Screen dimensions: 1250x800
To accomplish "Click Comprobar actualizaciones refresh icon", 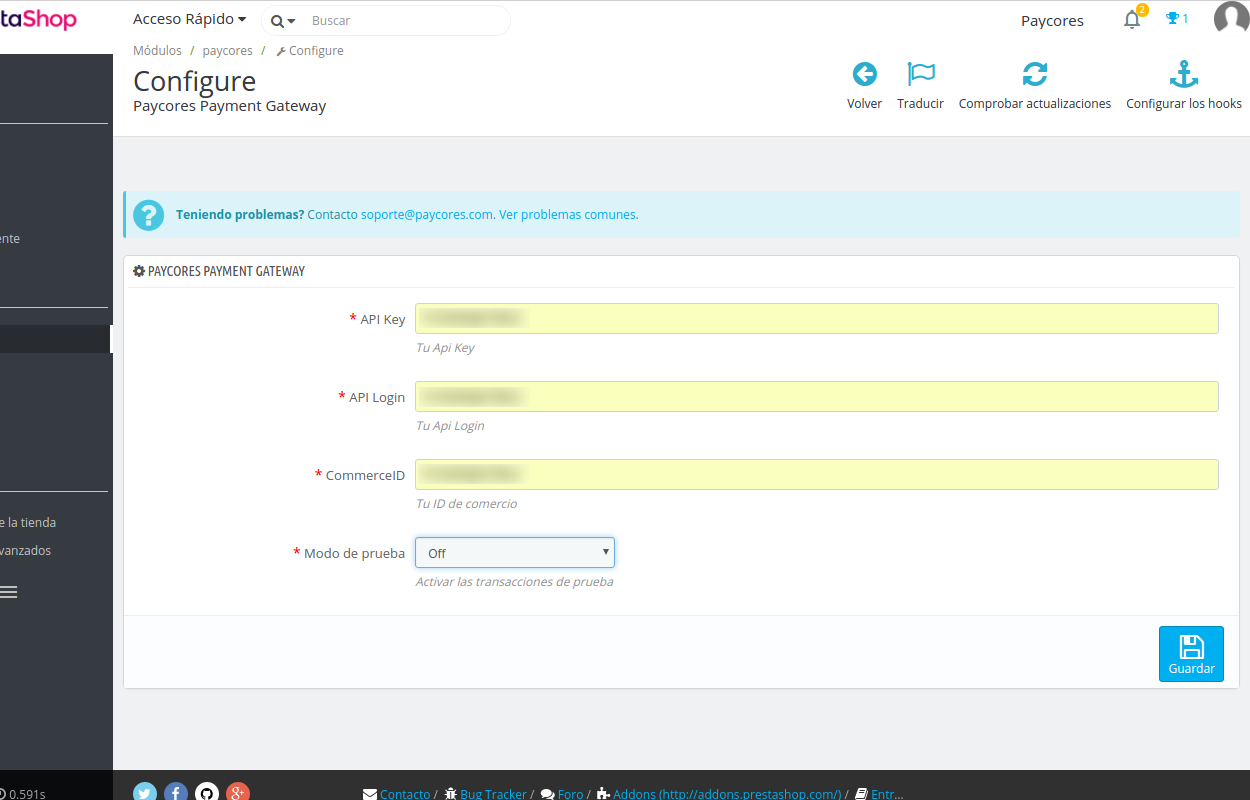I will click(1035, 74).
